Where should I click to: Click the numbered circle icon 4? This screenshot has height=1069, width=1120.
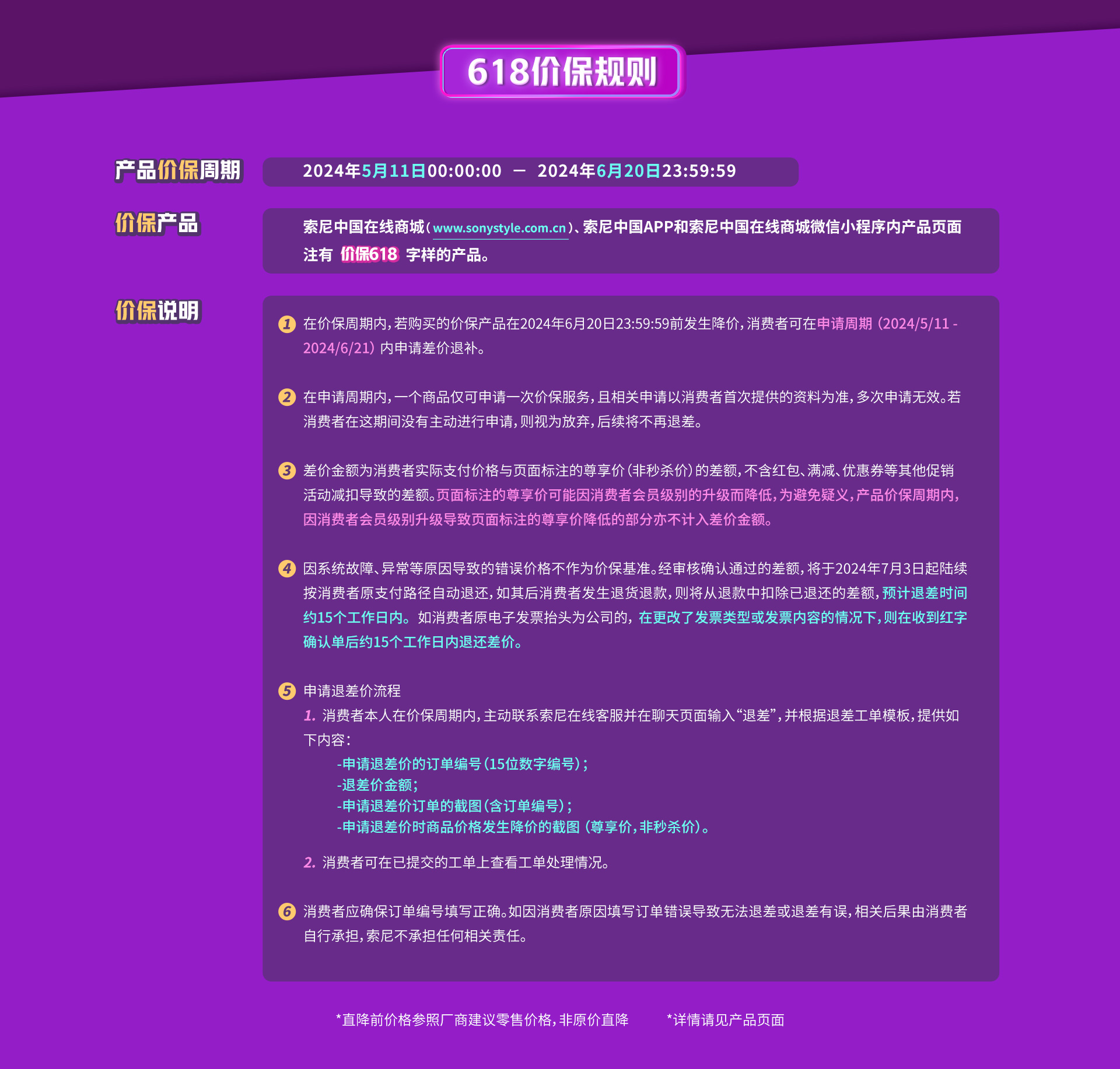pos(286,569)
